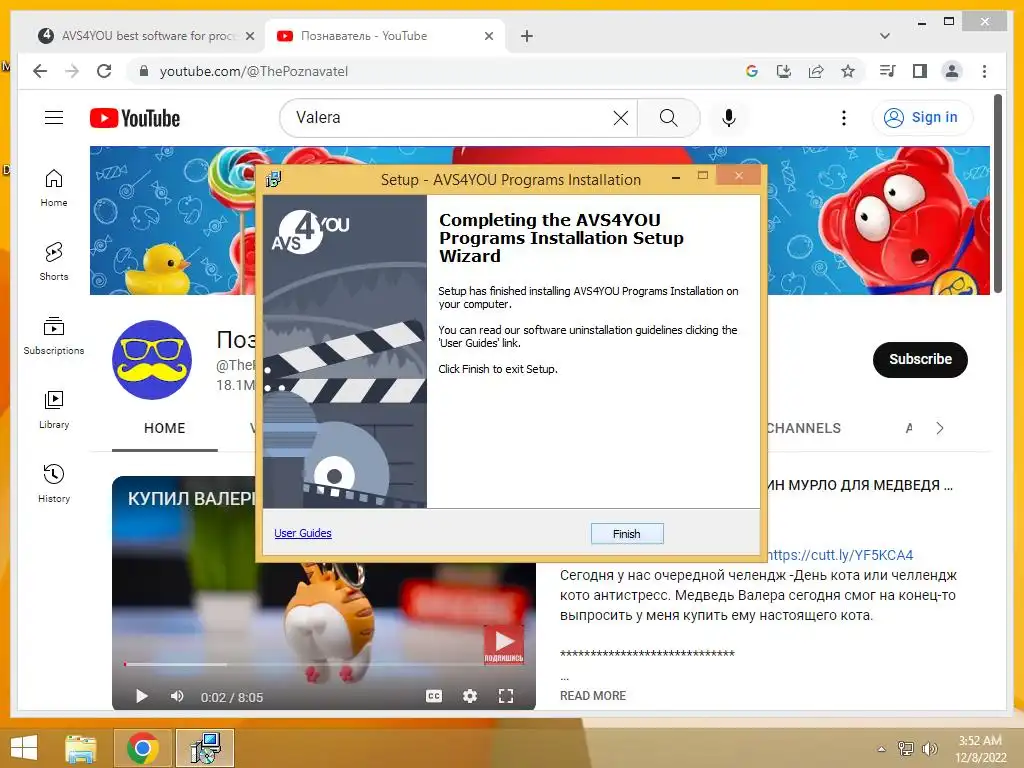Open YouTube hamburger guide menu

coord(54,118)
